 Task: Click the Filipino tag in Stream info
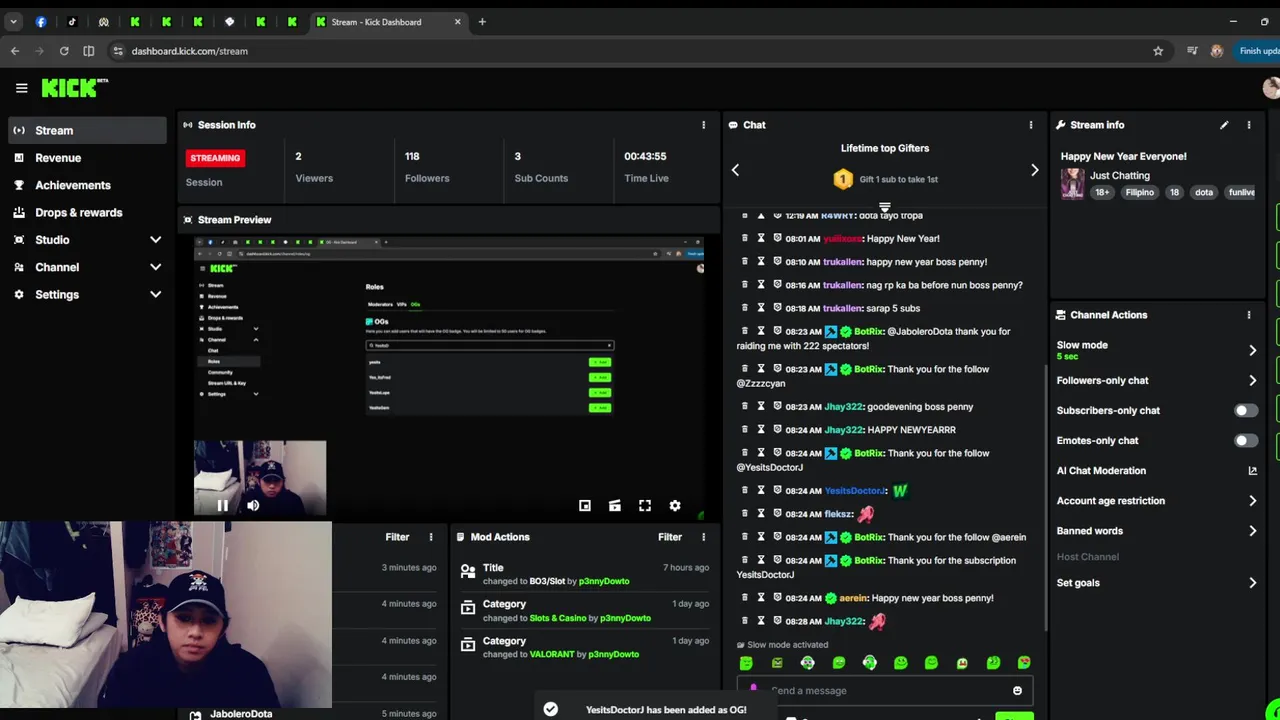(1139, 192)
